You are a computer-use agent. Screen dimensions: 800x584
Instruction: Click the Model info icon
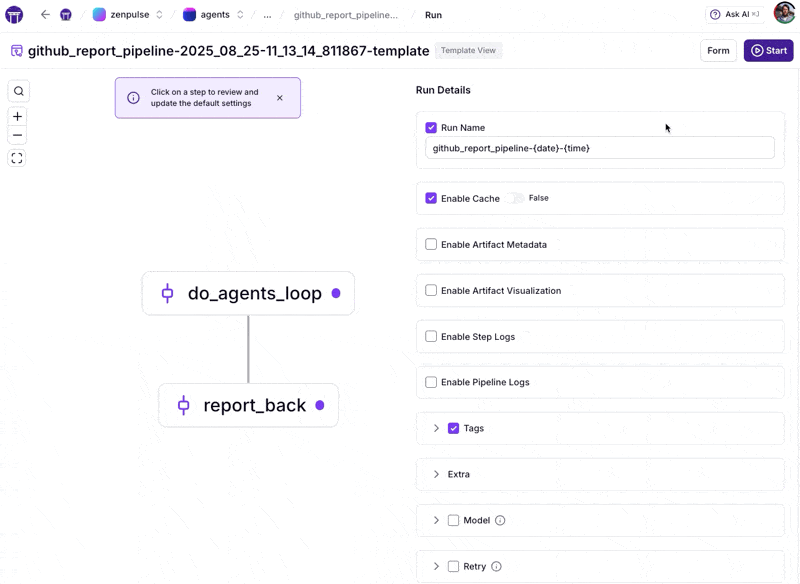pyautogui.click(x=500, y=520)
